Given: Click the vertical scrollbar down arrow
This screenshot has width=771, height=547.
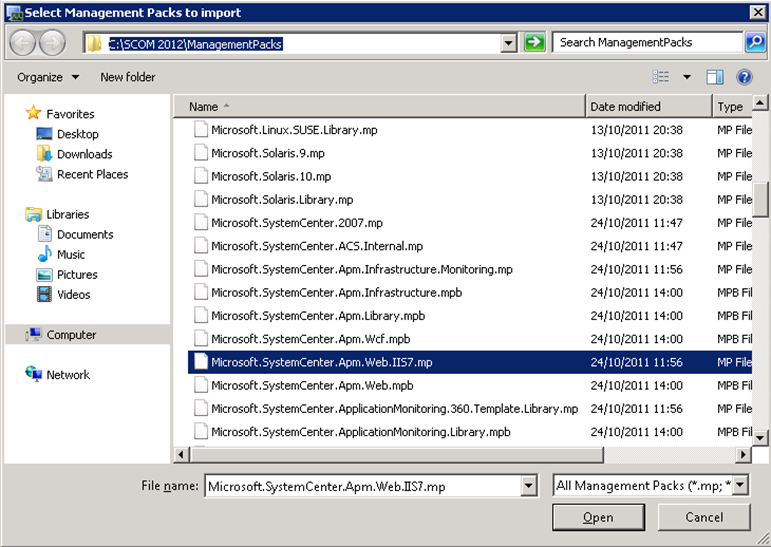Looking at the screenshot, I should click(x=760, y=437).
